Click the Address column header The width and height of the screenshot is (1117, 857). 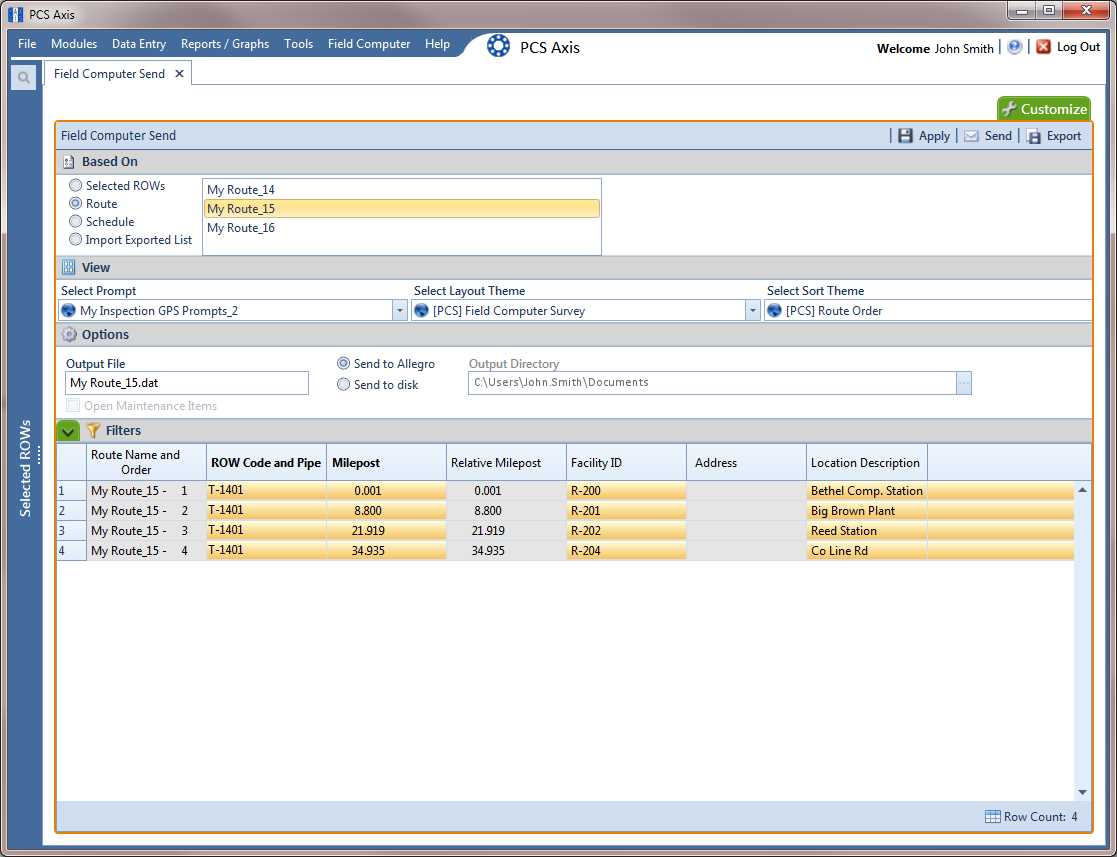point(747,462)
